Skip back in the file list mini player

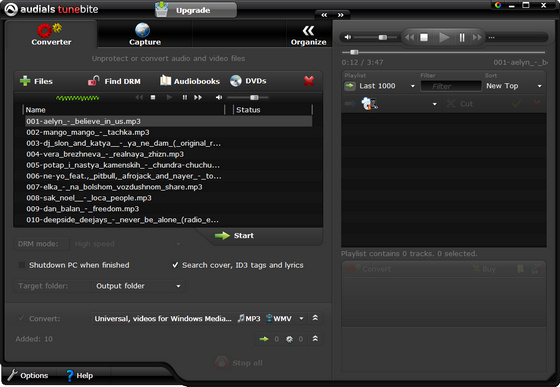coord(139,97)
